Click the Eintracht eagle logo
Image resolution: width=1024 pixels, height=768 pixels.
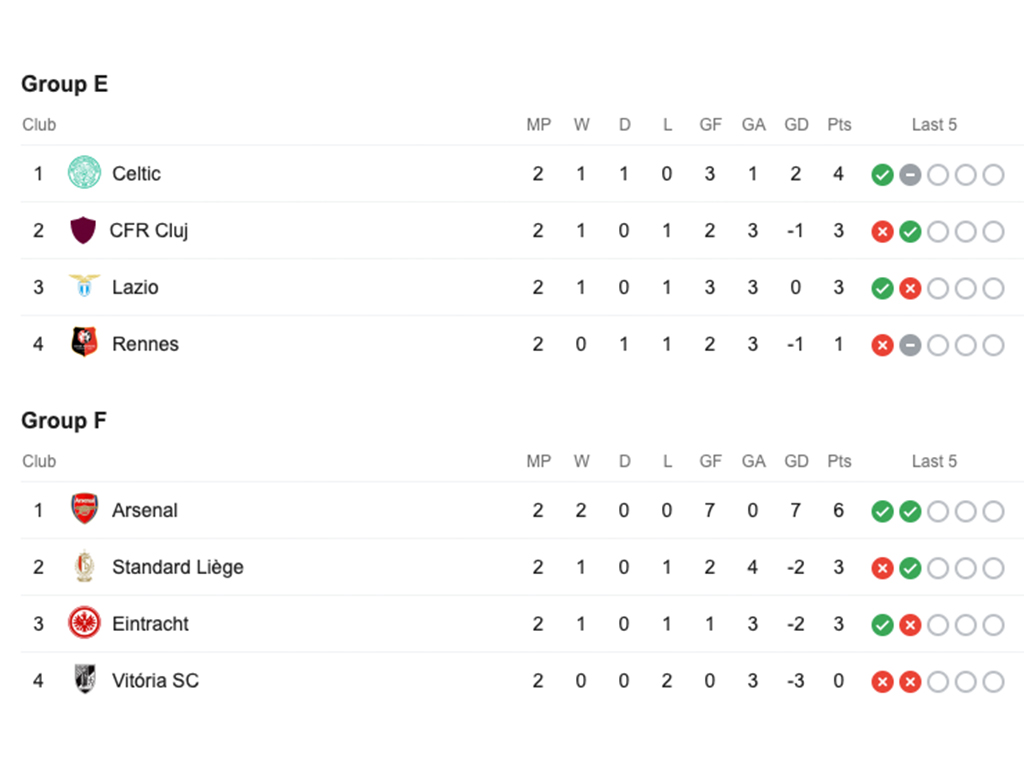(x=84, y=624)
